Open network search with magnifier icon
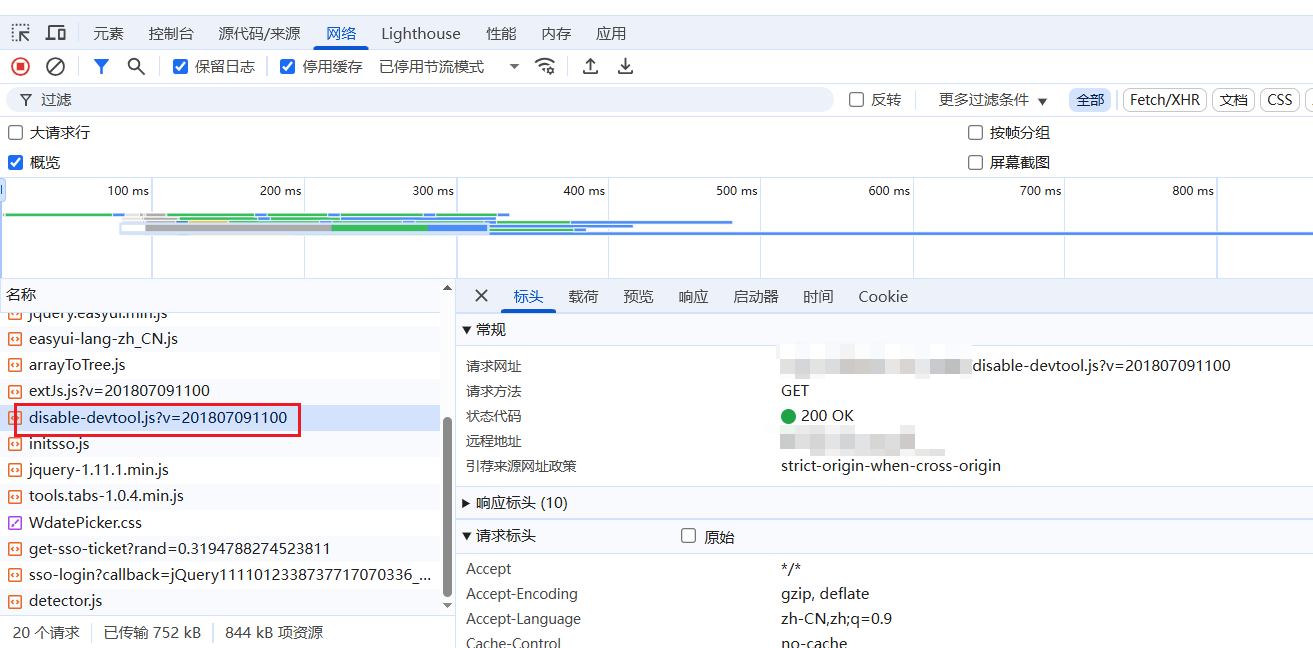The height and width of the screenshot is (648, 1313). [x=136, y=66]
